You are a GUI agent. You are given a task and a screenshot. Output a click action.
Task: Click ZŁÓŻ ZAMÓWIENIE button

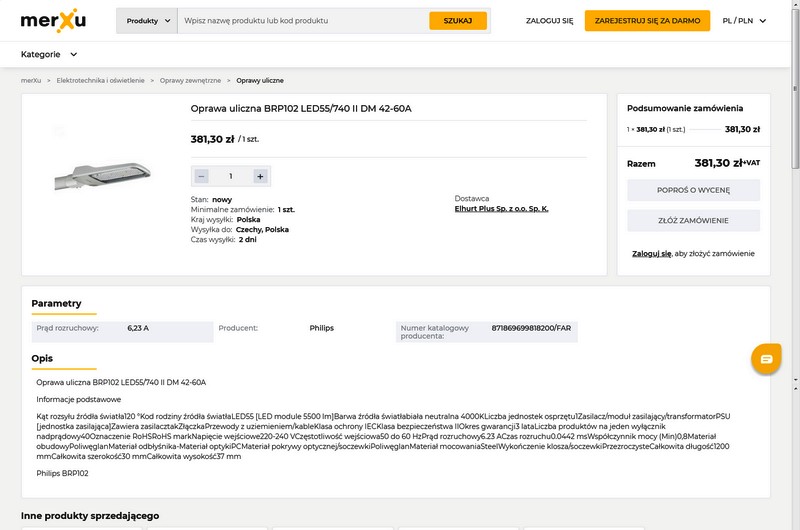pos(693,221)
